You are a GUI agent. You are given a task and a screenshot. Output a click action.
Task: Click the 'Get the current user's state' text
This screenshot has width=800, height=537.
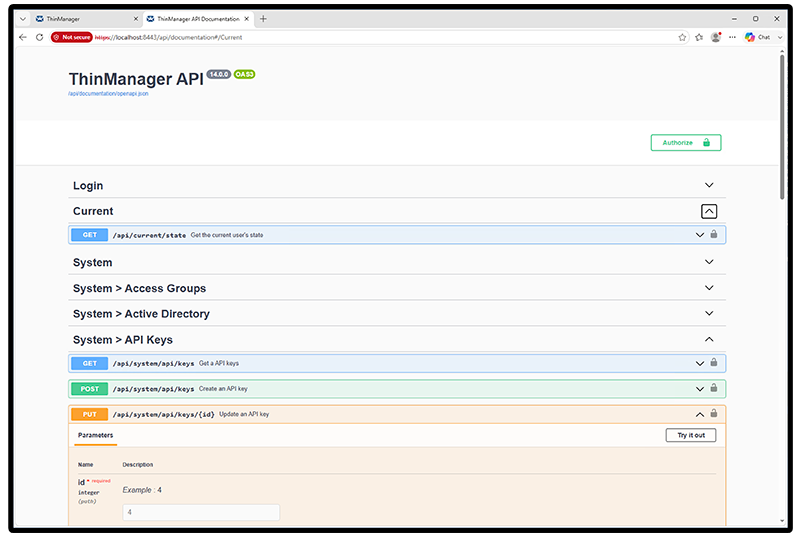(227, 235)
